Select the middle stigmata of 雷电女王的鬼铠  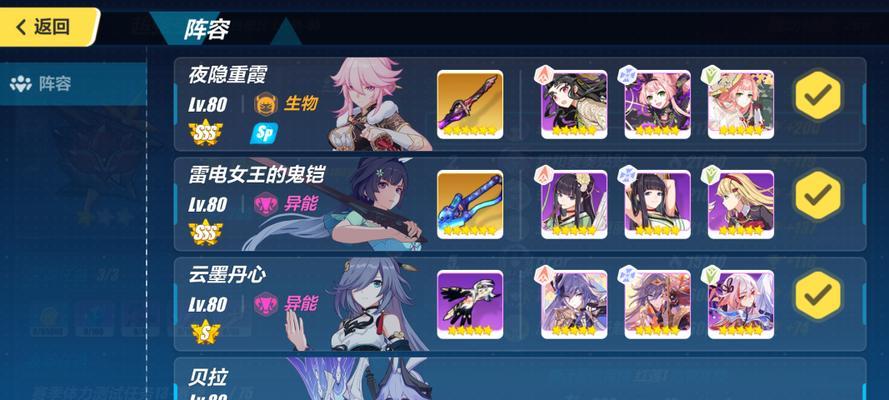(658, 204)
